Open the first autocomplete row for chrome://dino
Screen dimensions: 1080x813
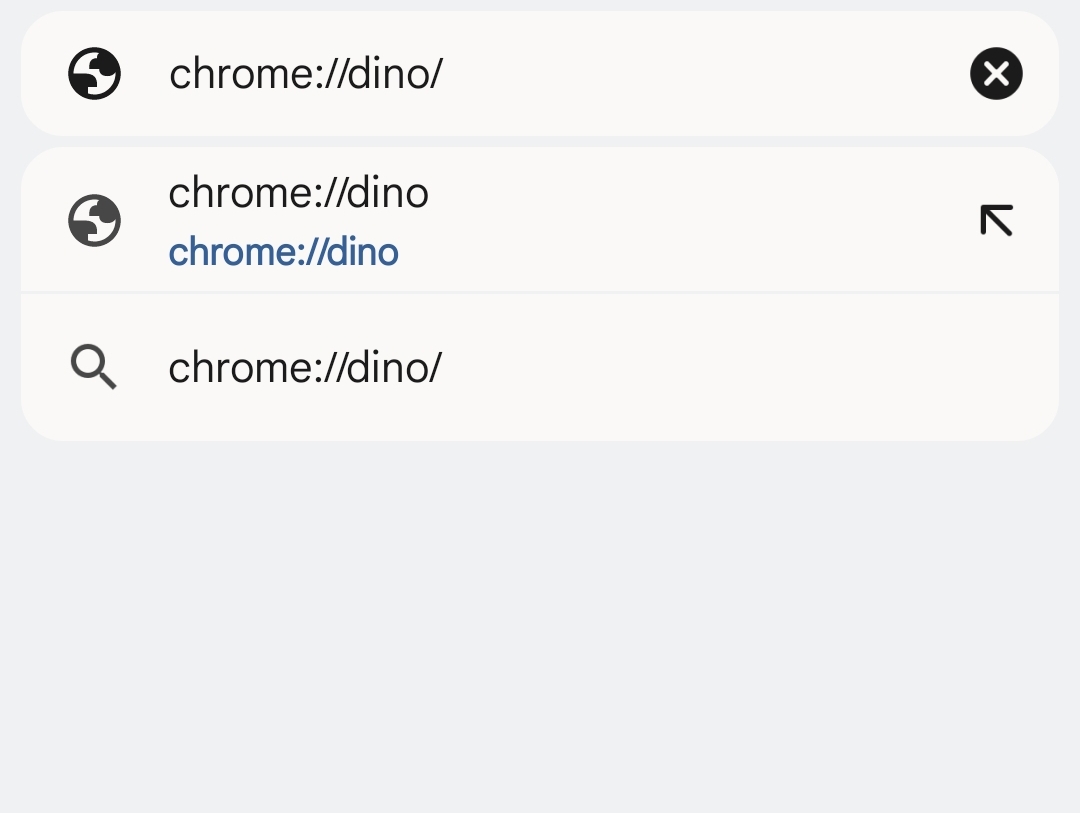pos(540,220)
